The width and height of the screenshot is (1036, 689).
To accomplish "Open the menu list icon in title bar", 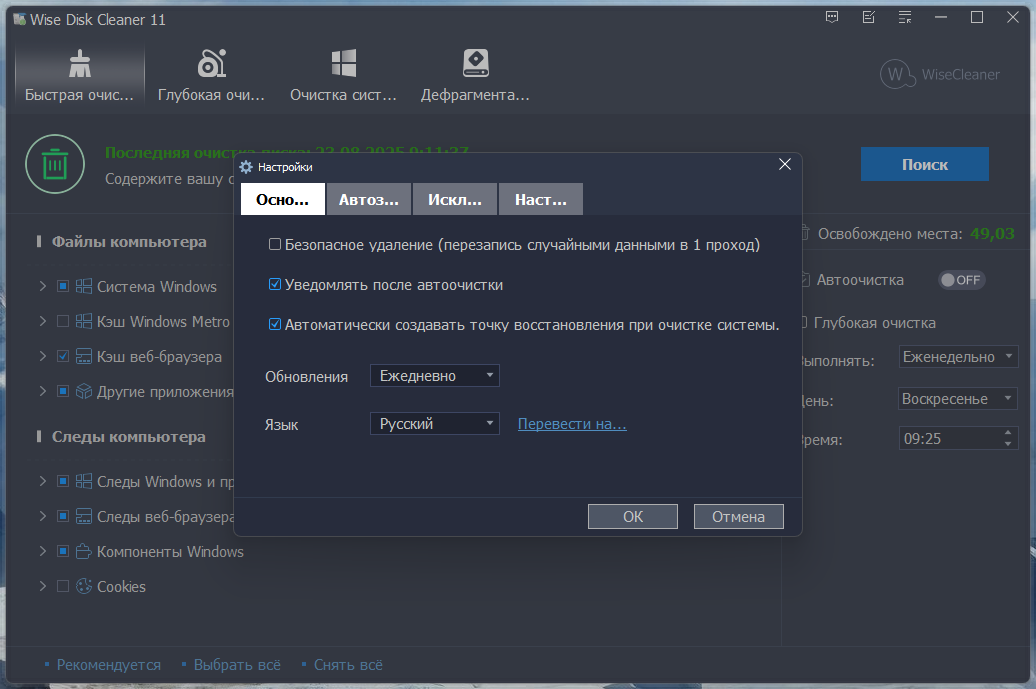I will [x=905, y=18].
